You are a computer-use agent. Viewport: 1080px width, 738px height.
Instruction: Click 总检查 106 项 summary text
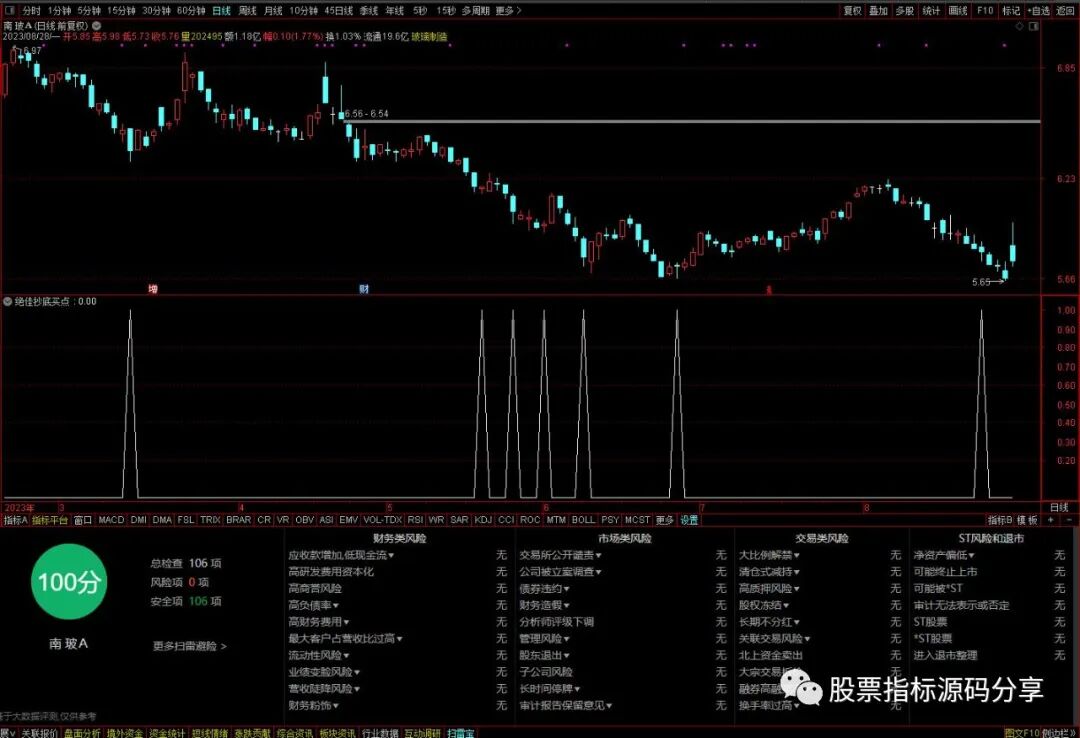pos(186,563)
